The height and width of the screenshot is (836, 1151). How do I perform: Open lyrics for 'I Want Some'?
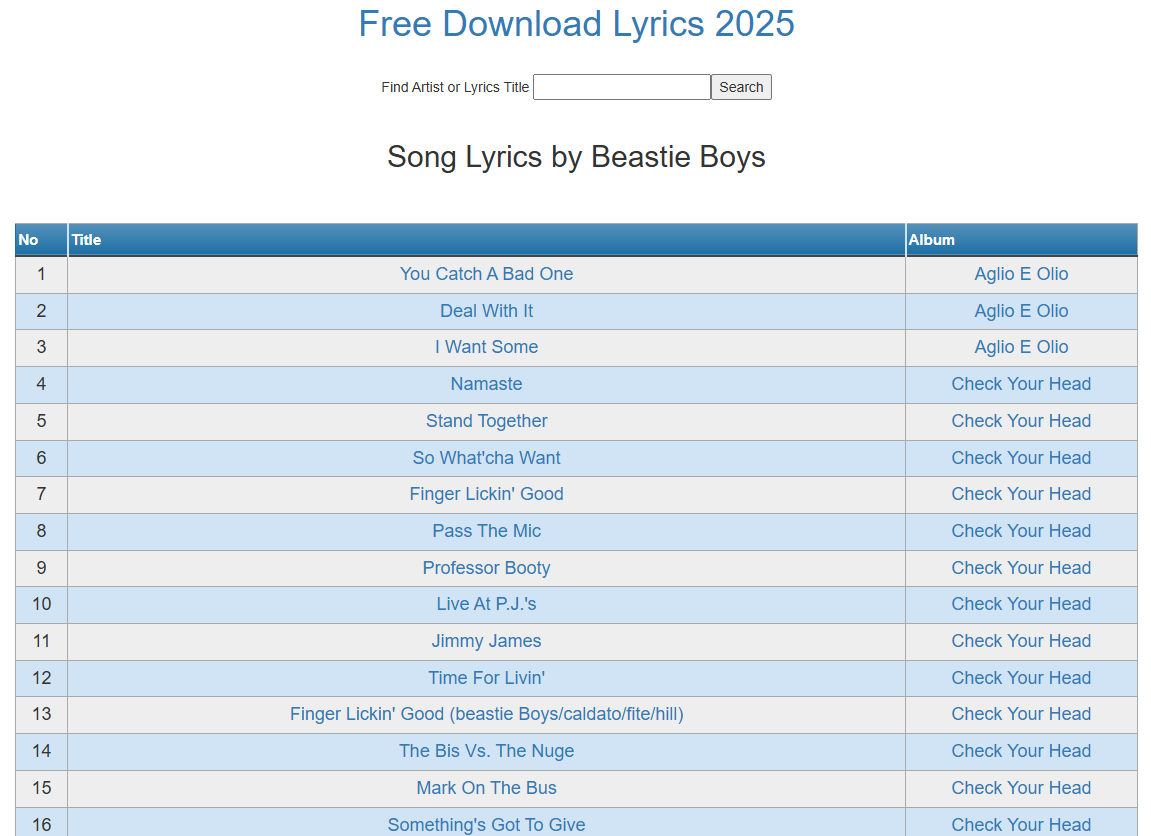coord(486,347)
